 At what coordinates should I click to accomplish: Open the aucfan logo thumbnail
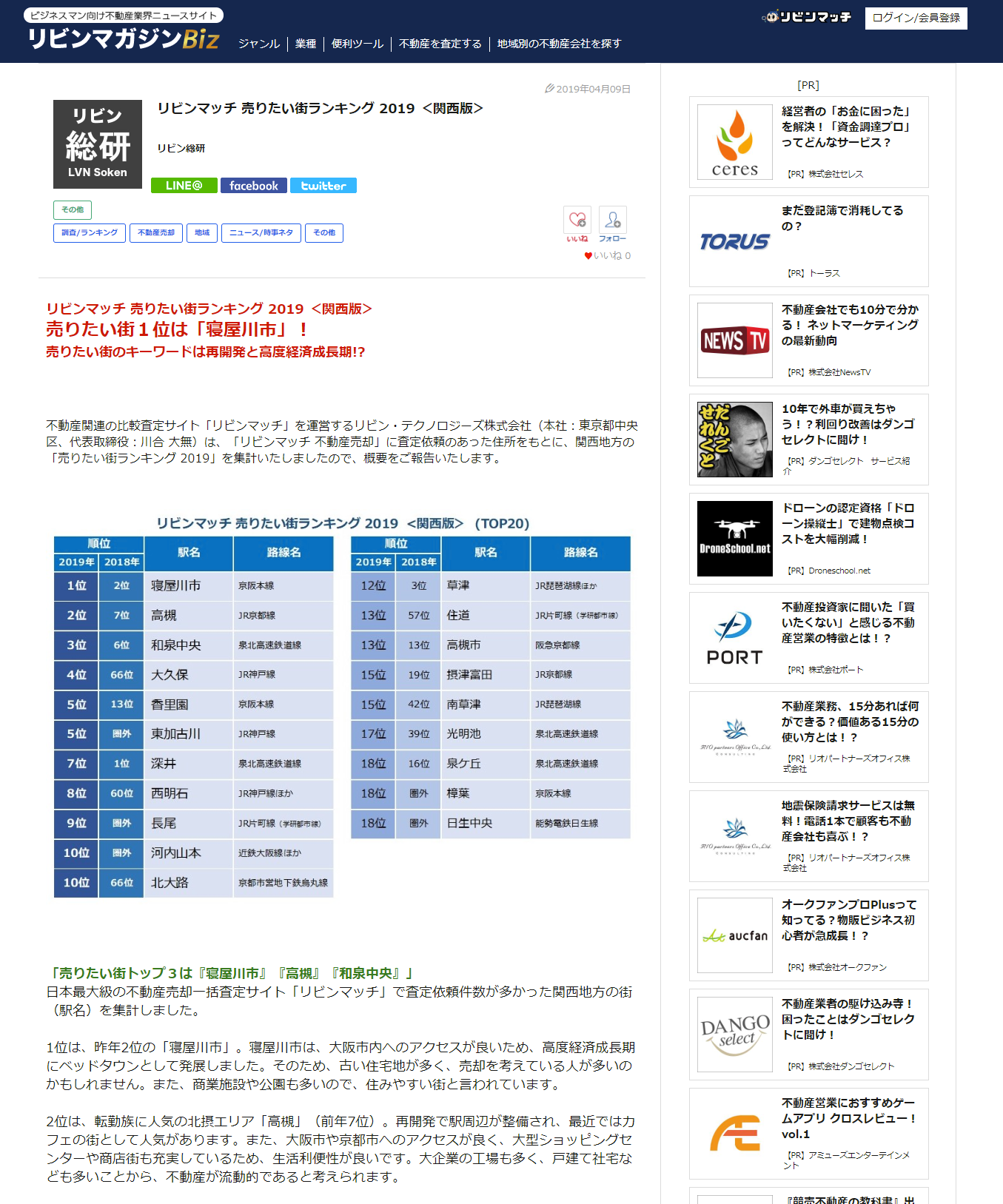click(735, 935)
